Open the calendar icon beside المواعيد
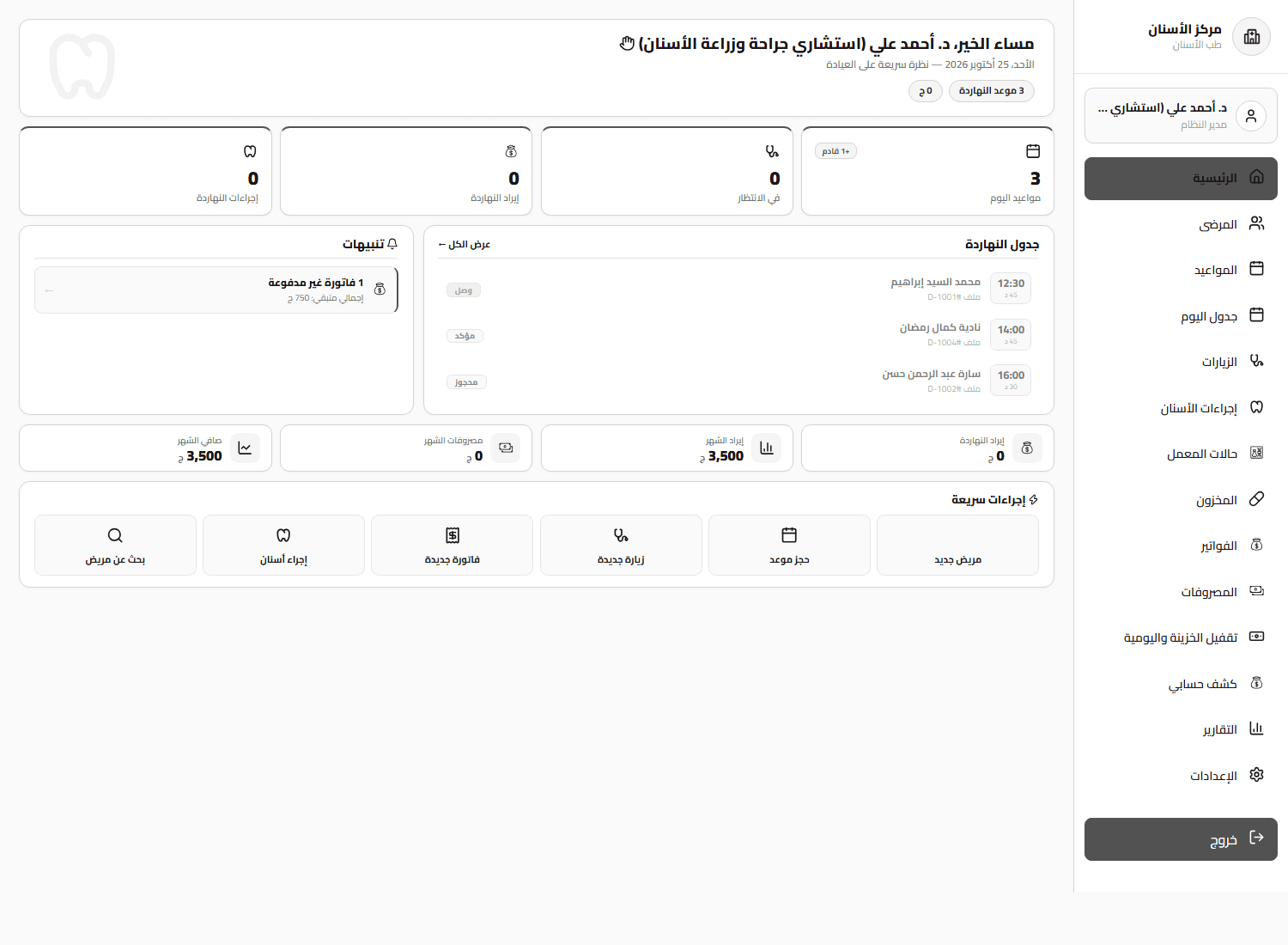 point(1256,269)
